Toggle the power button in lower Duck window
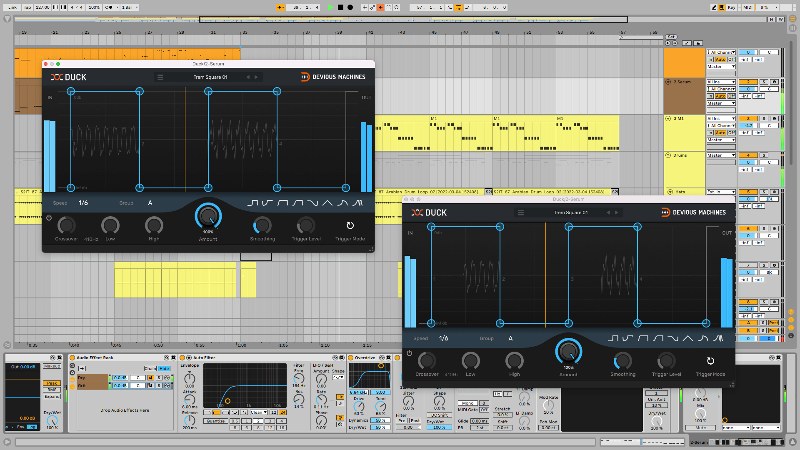This screenshot has width=800, height=450. point(410,353)
